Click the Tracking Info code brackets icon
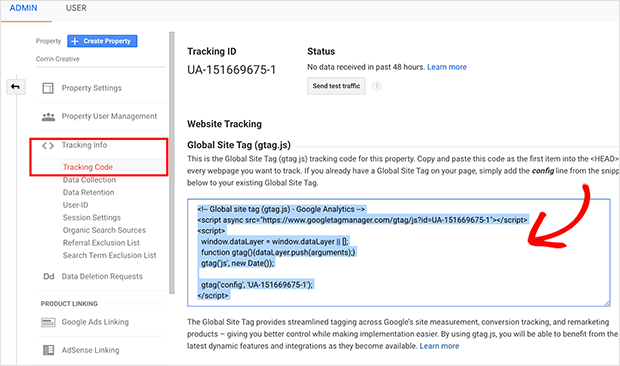This screenshot has width=620, height=366. click(48, 146)
